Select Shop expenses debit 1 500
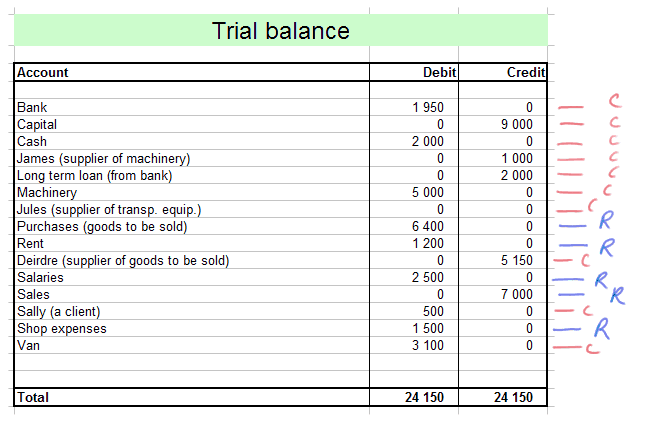Image resolution: width=651 pixels, height=423 pixels. [414, 328]
